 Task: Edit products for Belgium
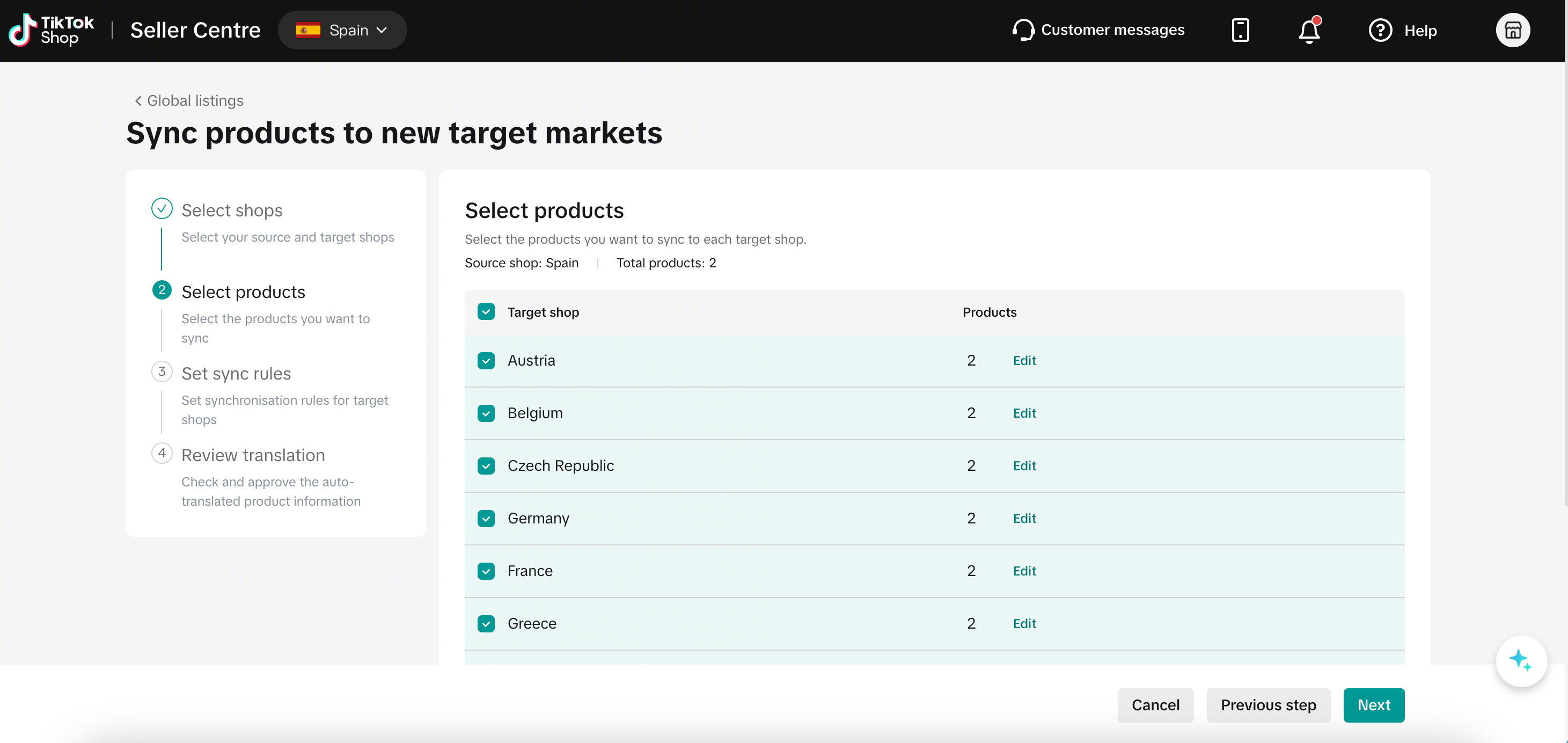coord(1024,413)
